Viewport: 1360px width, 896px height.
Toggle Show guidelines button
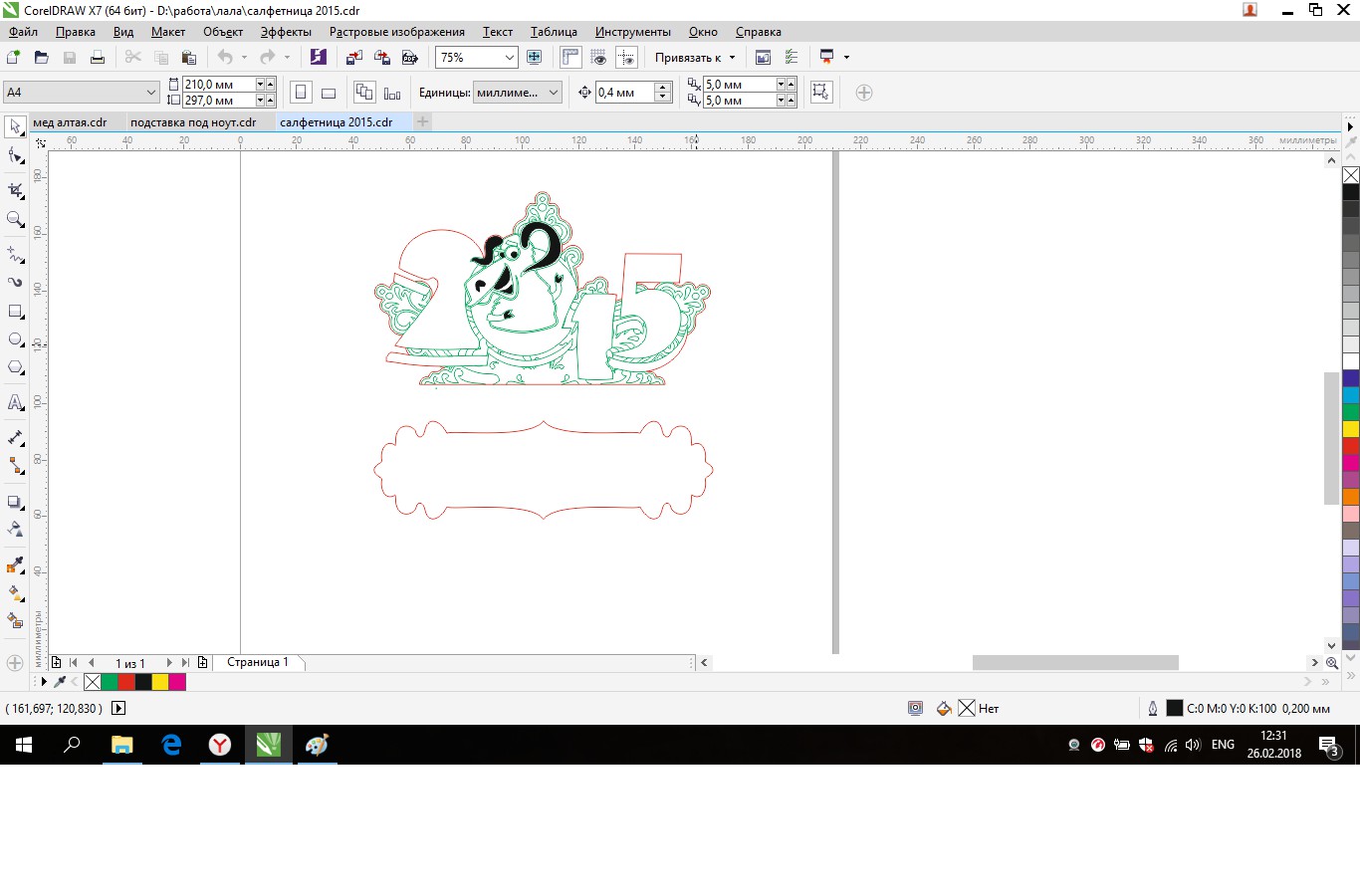(x=626, y=58)
